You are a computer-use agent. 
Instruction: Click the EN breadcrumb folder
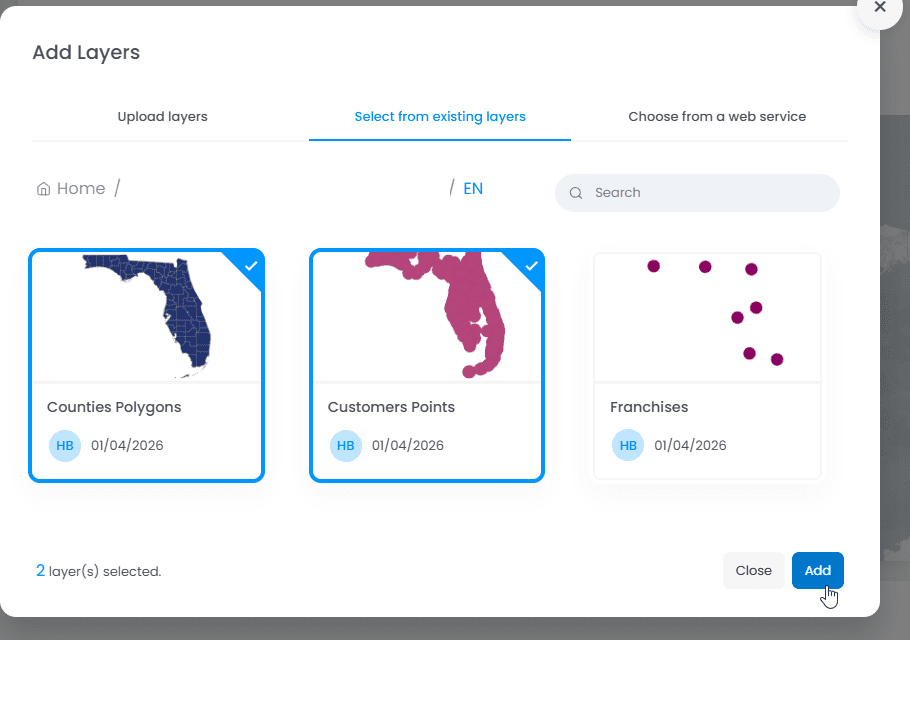pos(473,189)
